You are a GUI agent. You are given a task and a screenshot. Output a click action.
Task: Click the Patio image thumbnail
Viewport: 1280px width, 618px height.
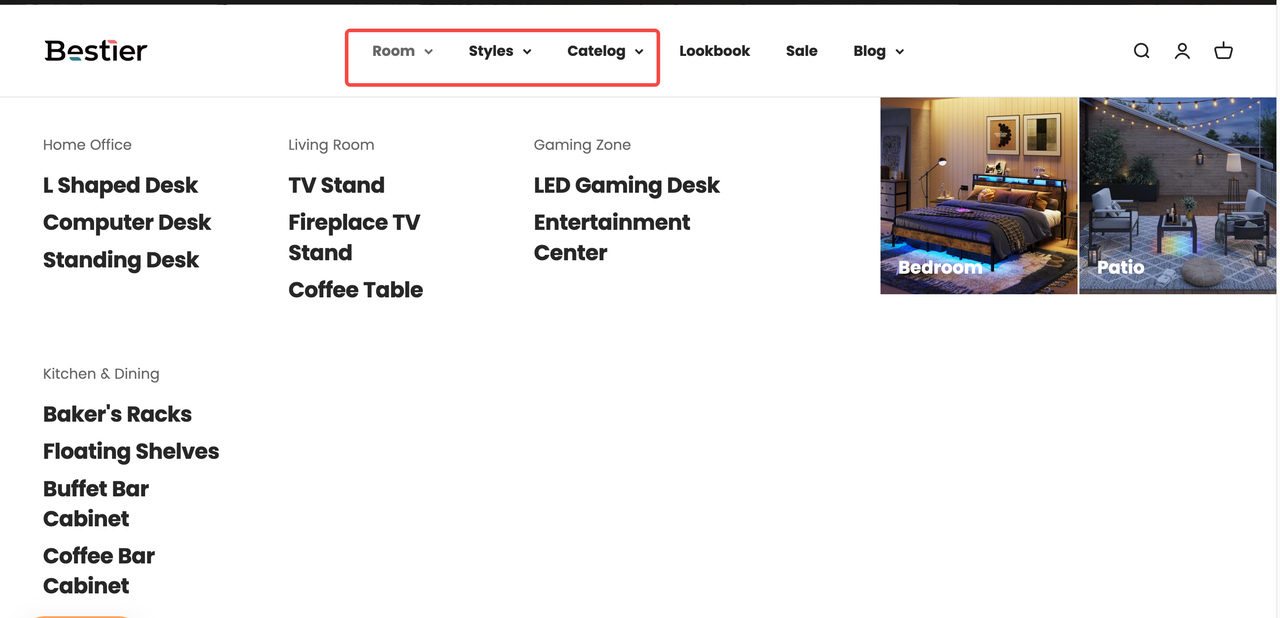tap(1177, 196)
